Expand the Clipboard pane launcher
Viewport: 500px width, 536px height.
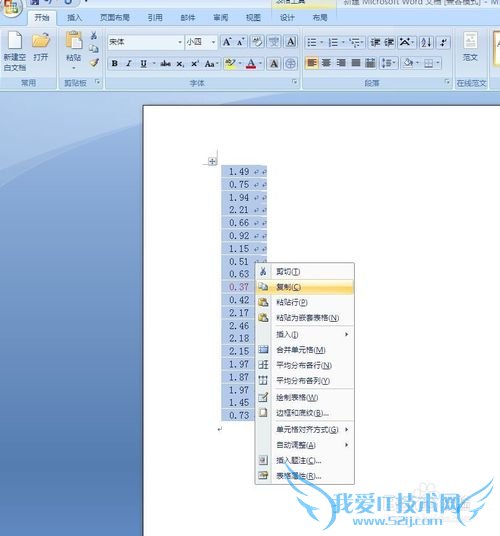pyautogui.click(x=98, y=82)
